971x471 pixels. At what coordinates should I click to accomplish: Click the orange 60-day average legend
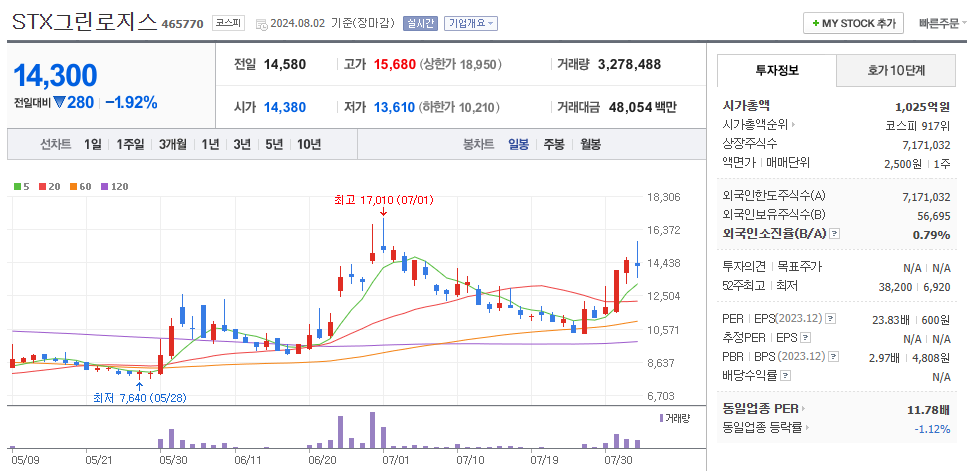click(81, 186)
